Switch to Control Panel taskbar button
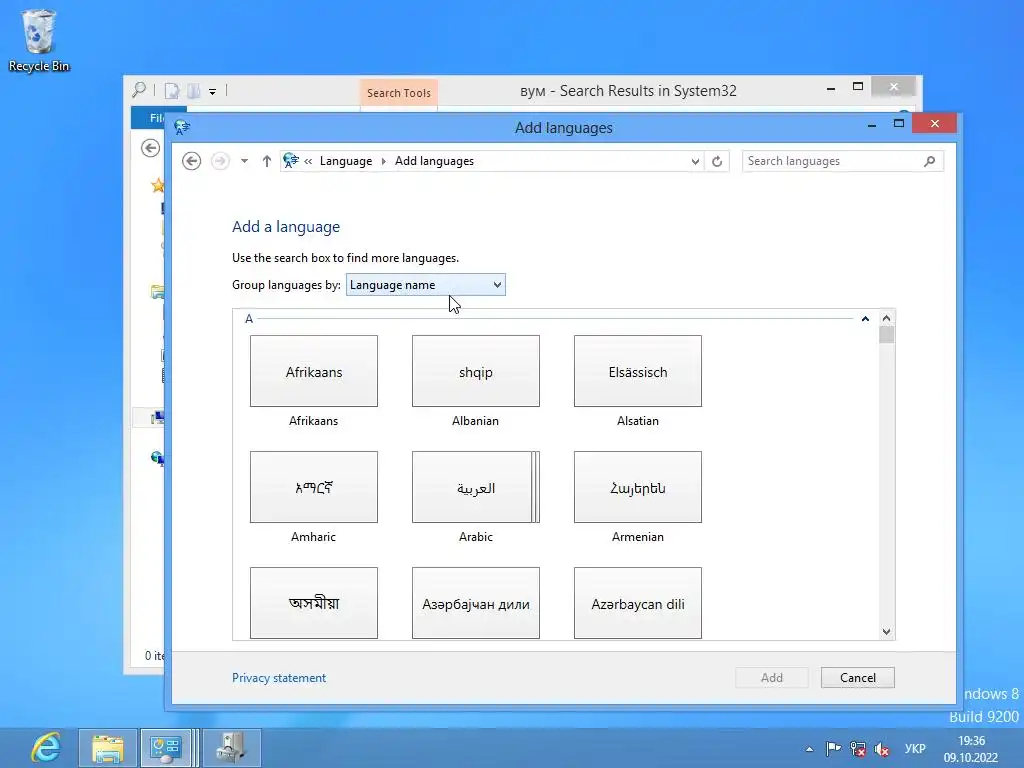This screenshot has height=768, width=1024. coord(166,748)
